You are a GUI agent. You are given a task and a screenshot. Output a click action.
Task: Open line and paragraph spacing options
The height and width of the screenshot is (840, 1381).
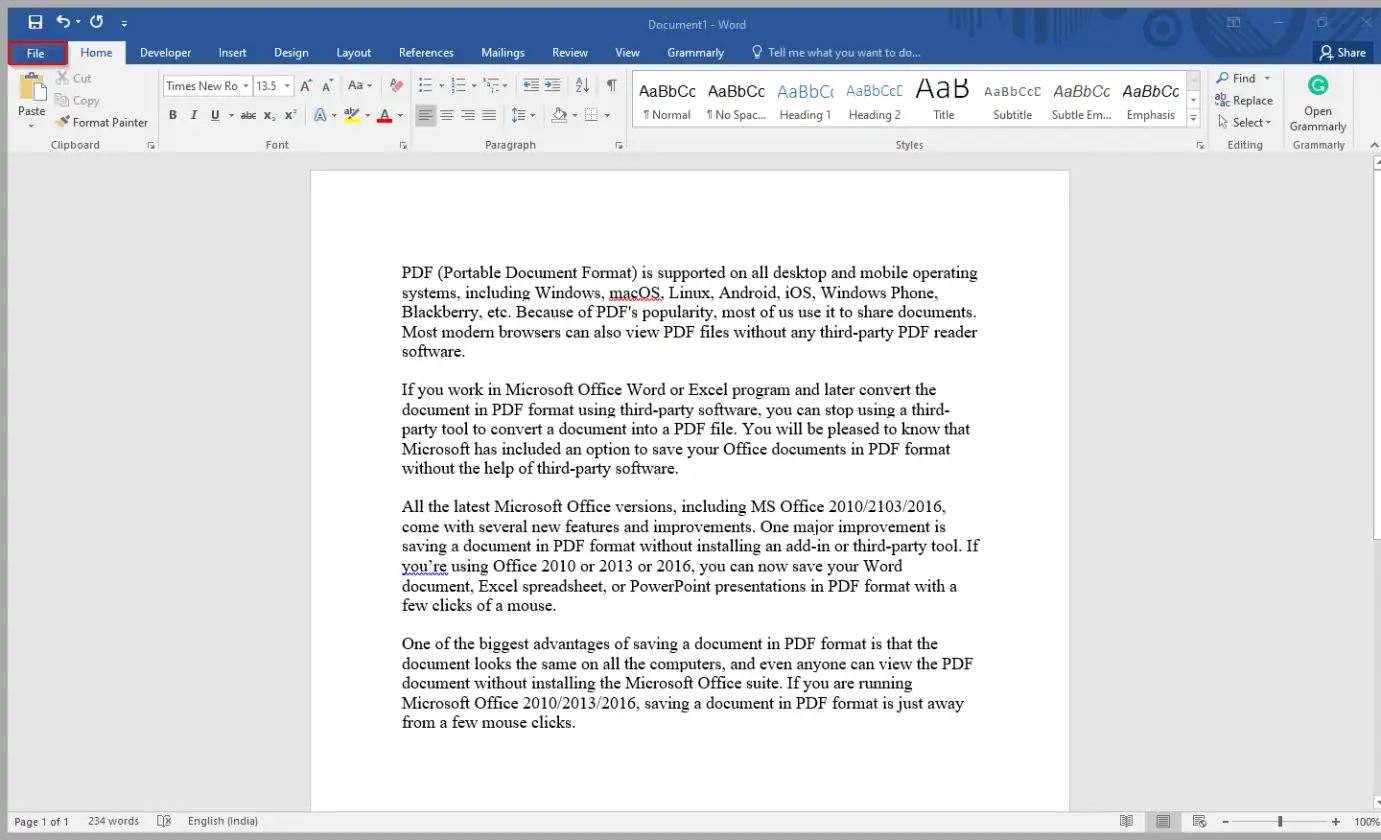point(523,115)
